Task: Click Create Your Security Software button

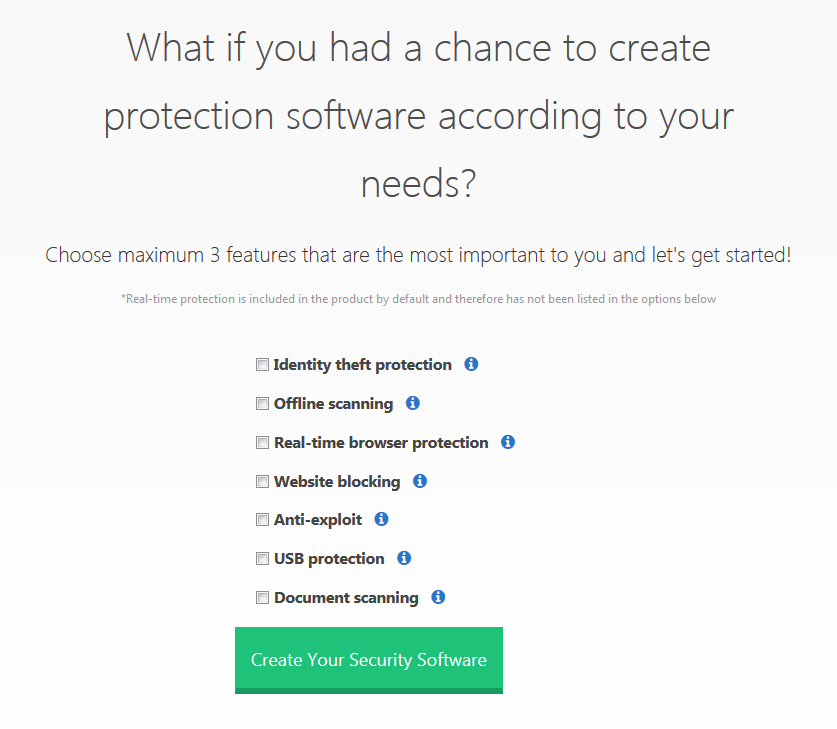Action: (x=369, y=660)
